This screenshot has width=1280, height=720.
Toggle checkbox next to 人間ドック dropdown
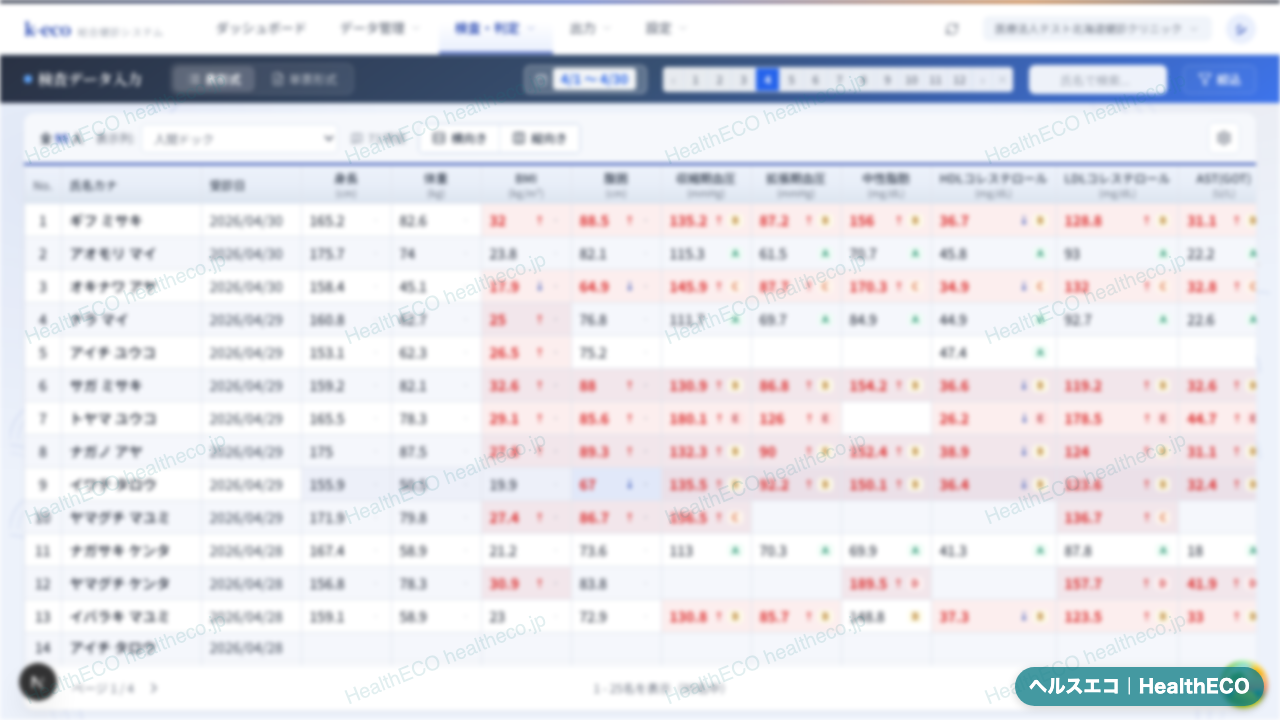tap(357, 138)
